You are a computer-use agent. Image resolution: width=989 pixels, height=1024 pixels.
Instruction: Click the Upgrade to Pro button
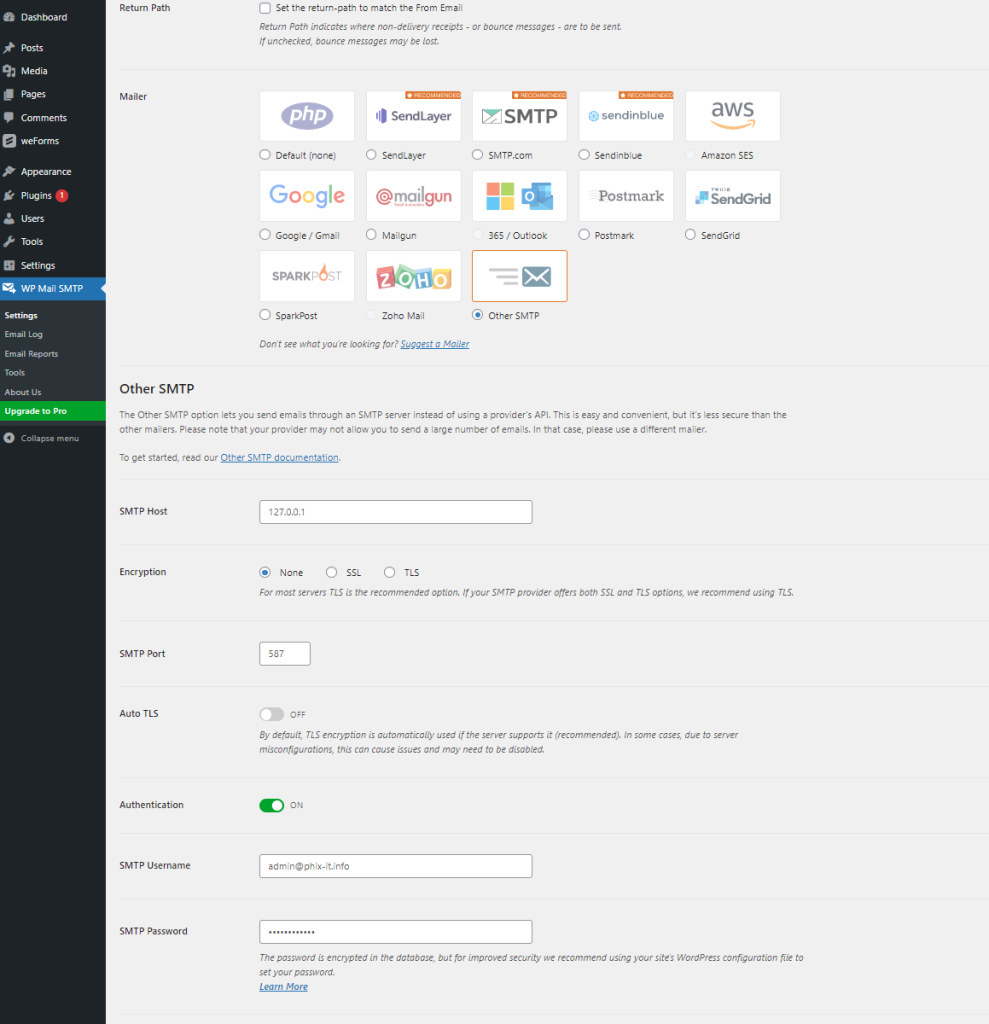point(36,411)
